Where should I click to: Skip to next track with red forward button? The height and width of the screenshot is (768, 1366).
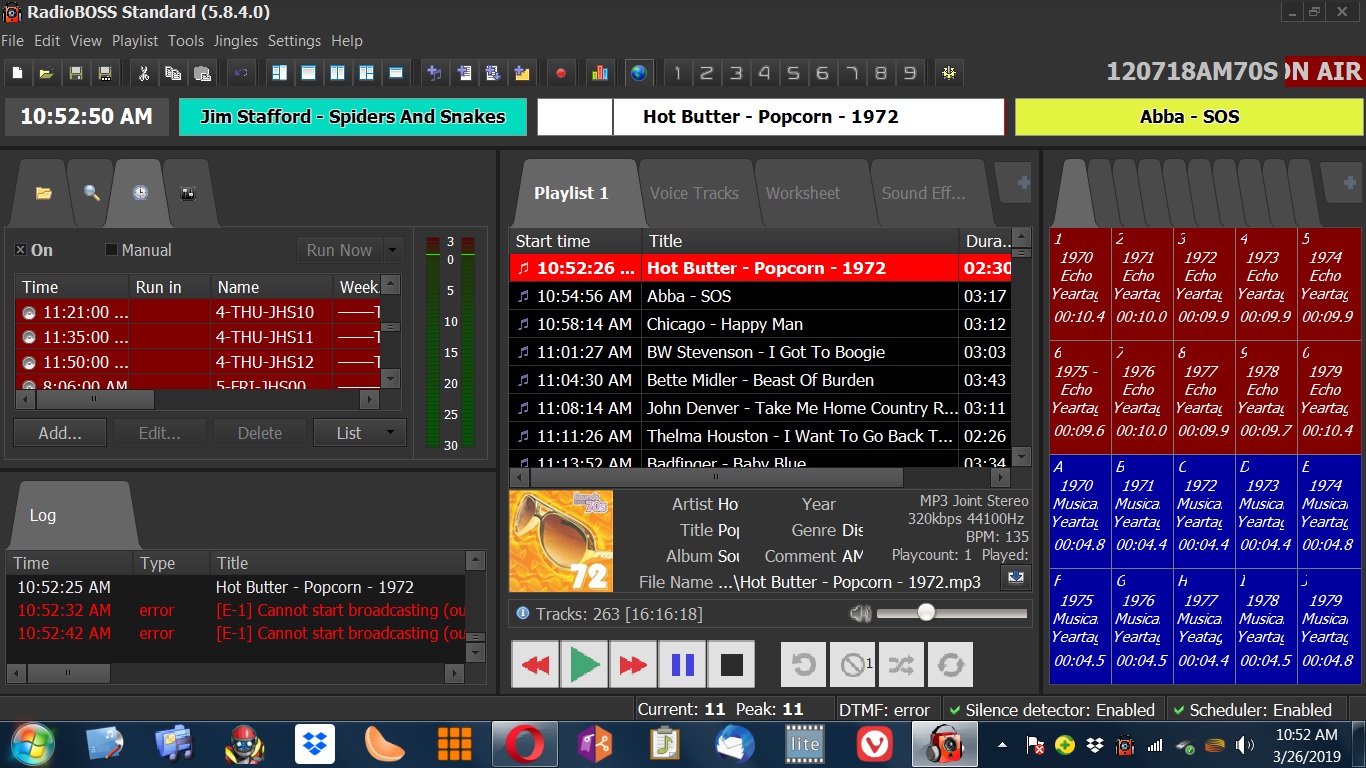click(x=633, y=665)
